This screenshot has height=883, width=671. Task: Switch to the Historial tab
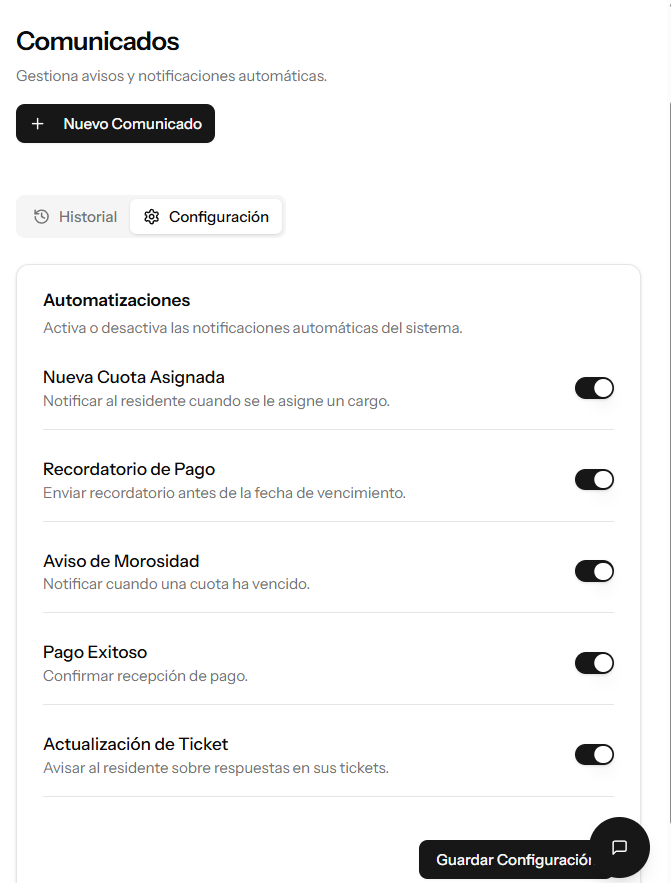pyautogui.click(x=72, y=216)
